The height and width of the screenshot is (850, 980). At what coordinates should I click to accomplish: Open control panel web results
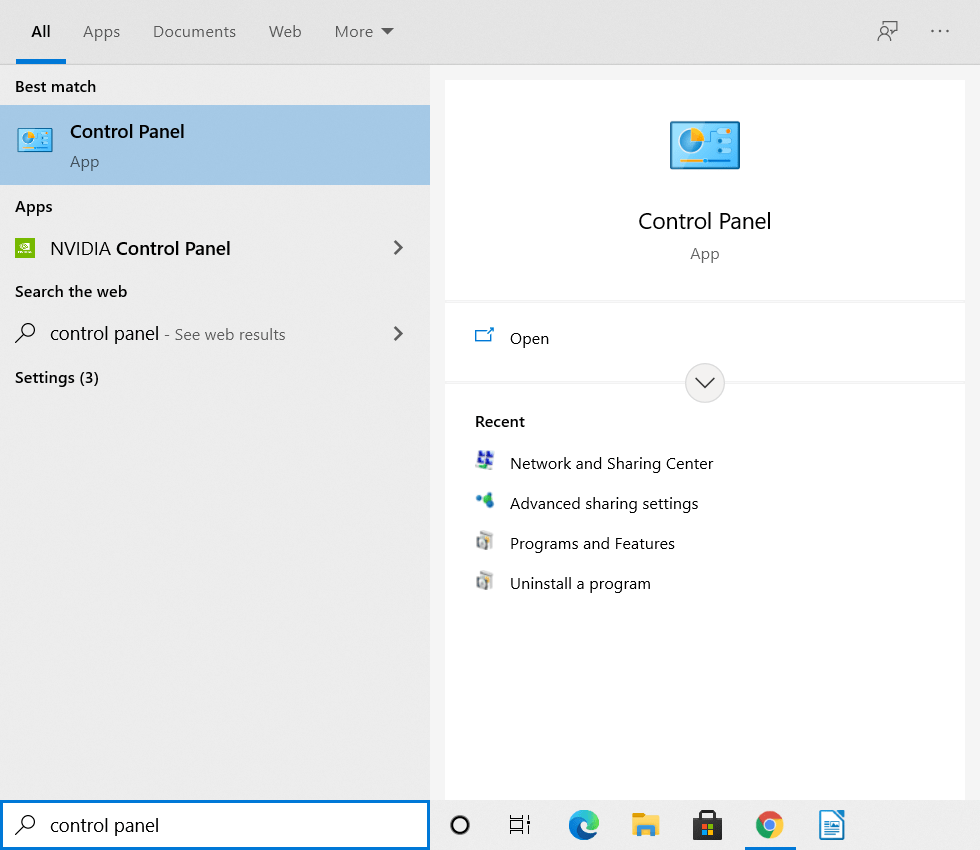click(215, 334)
